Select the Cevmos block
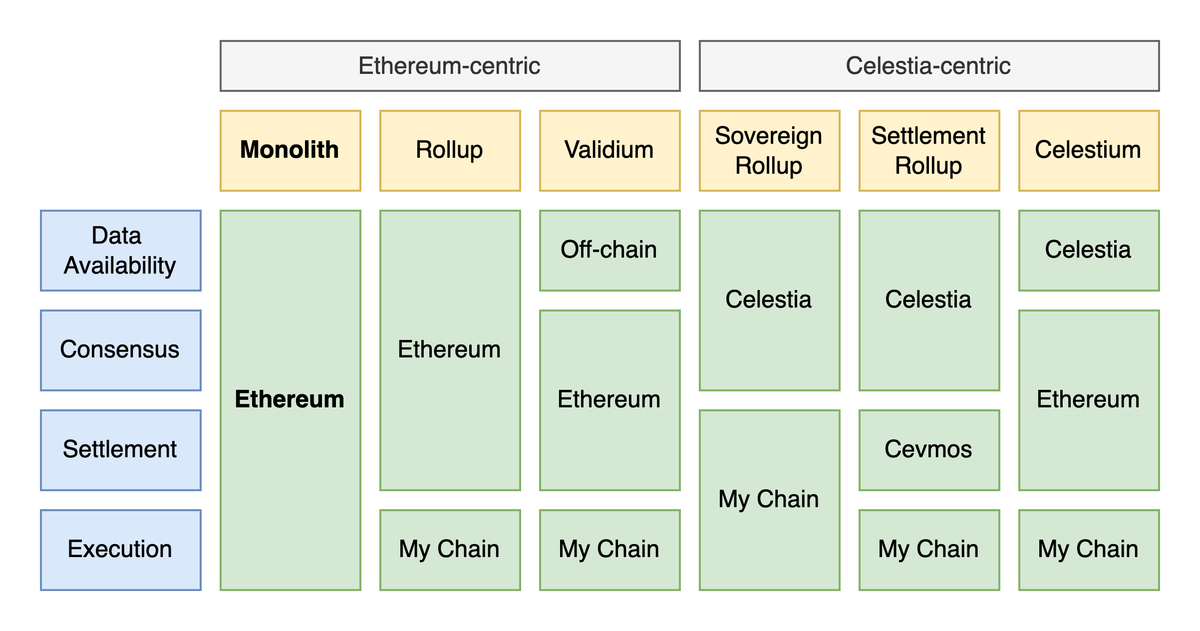Viewport: 1200px width, 631px height. [929, 450]
